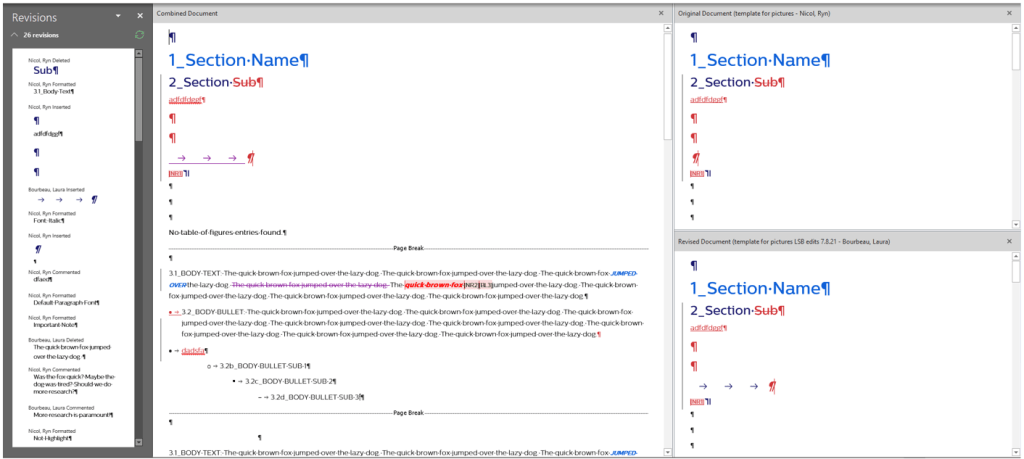Open the Revisions pane options dropdown arrow
The image size is (1024, 459).
pos(118,16)
